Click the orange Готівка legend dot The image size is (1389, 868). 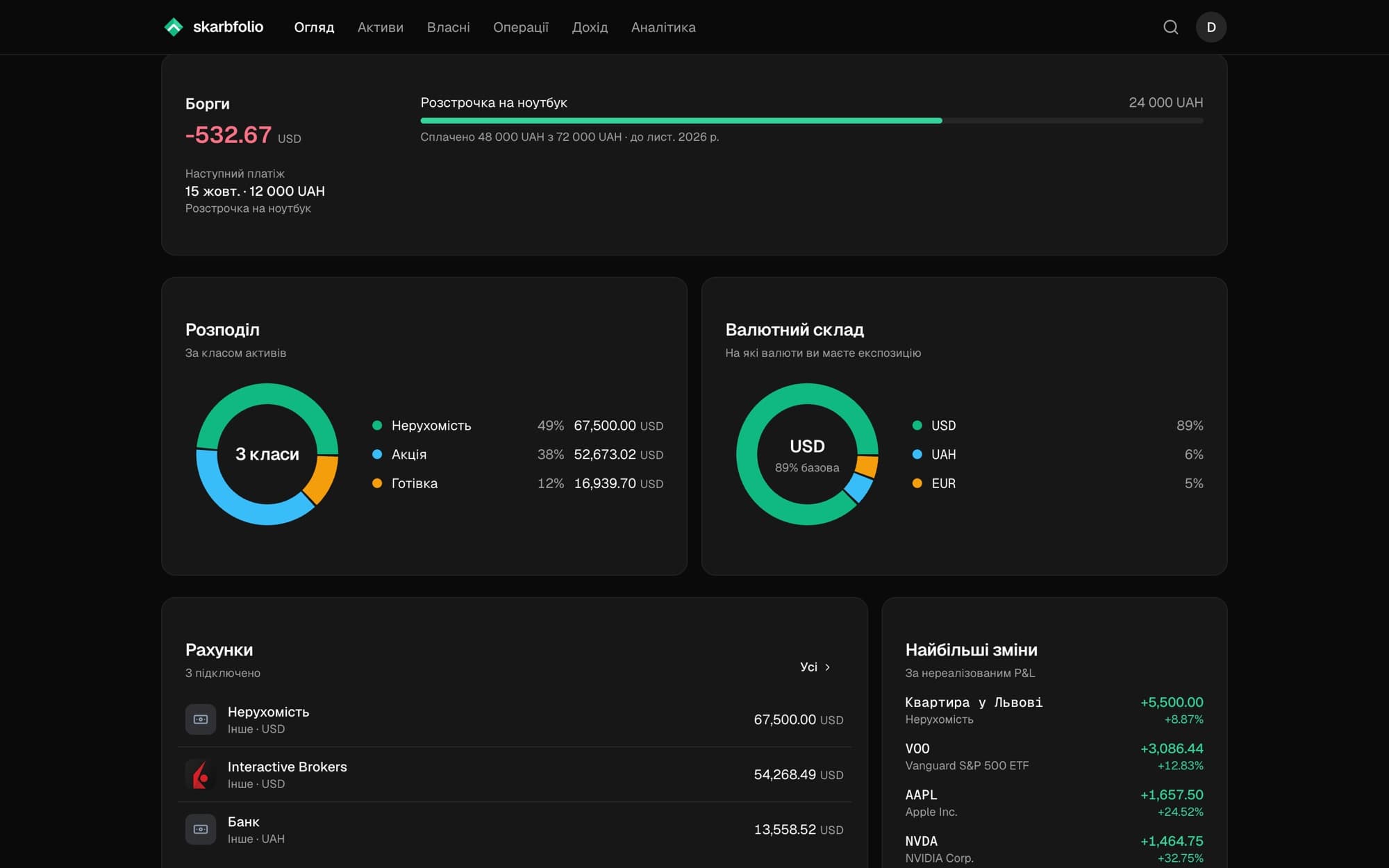[x=377, y=483]
